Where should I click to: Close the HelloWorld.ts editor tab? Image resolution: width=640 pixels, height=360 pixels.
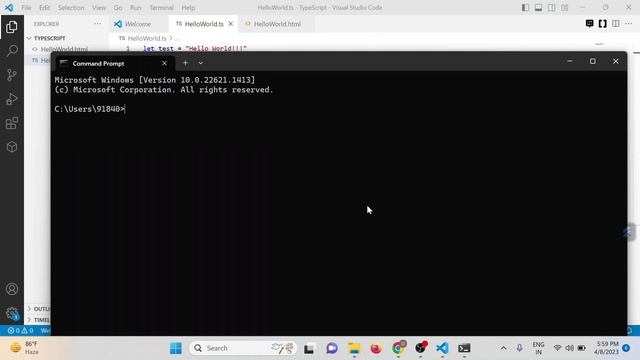pyautogui.click(x=231, y=24)
